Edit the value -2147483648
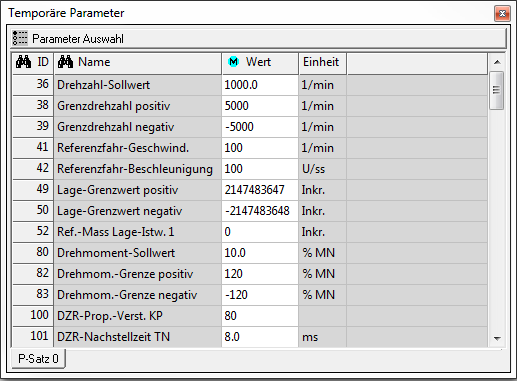The width and height of the screenshot is (517, 381). click(x=260, y=211)
